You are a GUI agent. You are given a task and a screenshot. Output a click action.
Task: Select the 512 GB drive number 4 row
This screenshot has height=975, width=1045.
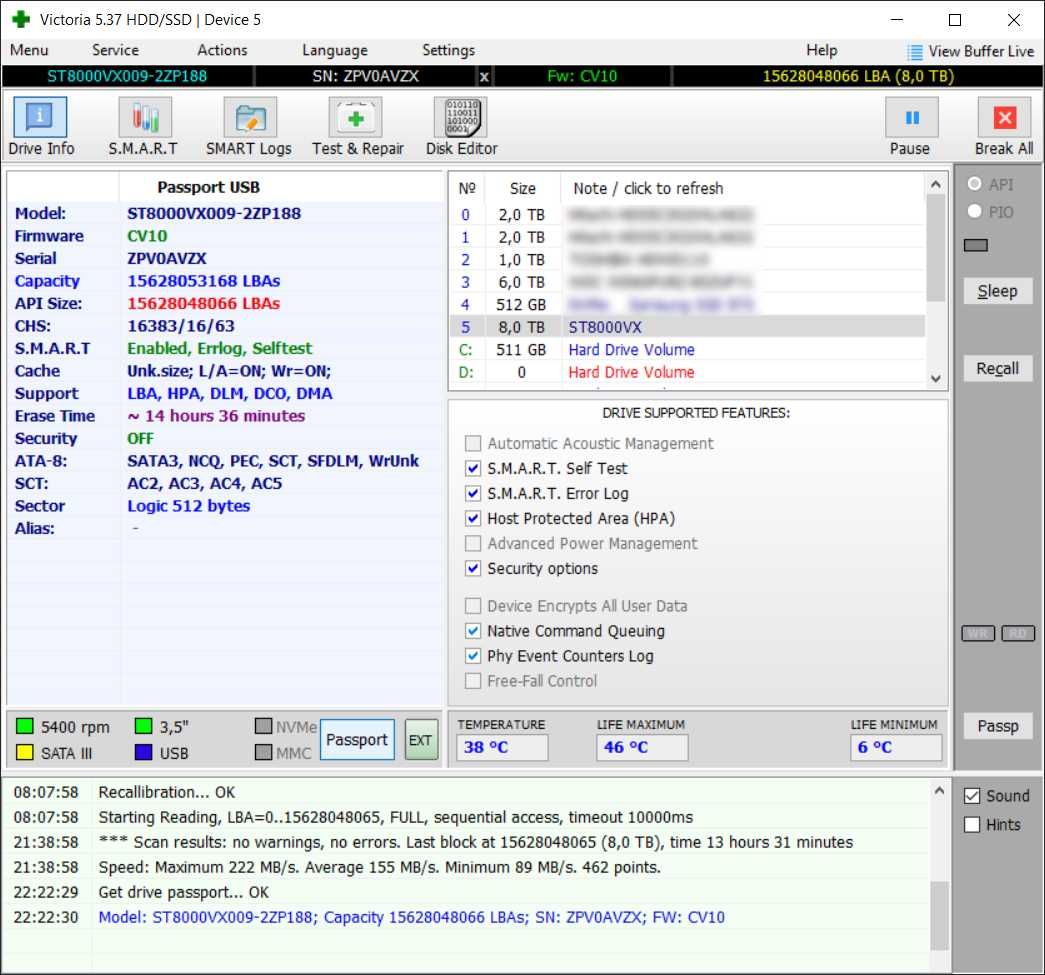point(687,305)
